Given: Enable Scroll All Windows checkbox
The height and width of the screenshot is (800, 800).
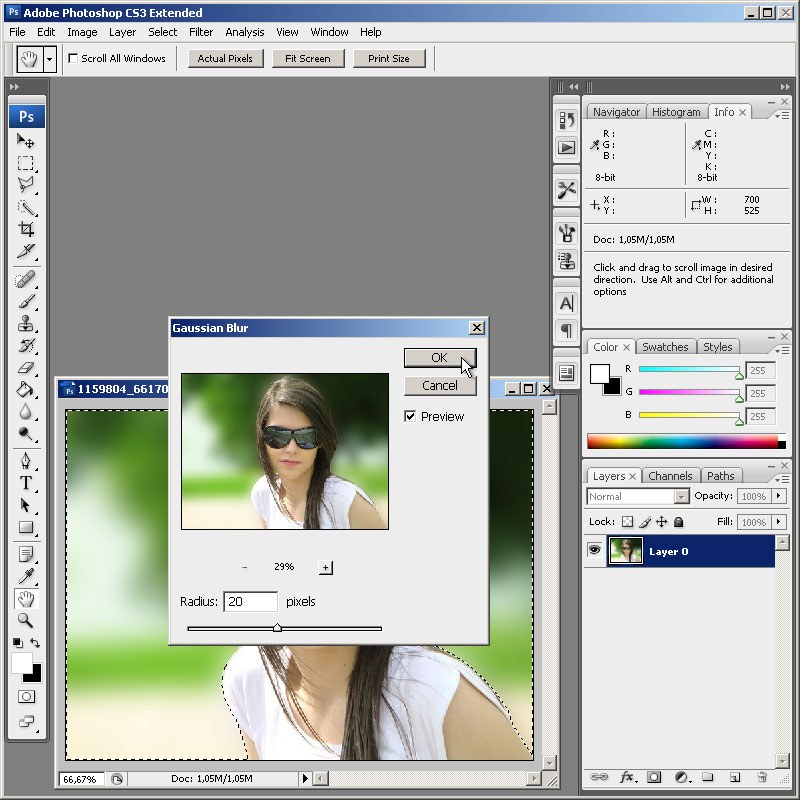Looking at the screenshot, I should [73, 58].
